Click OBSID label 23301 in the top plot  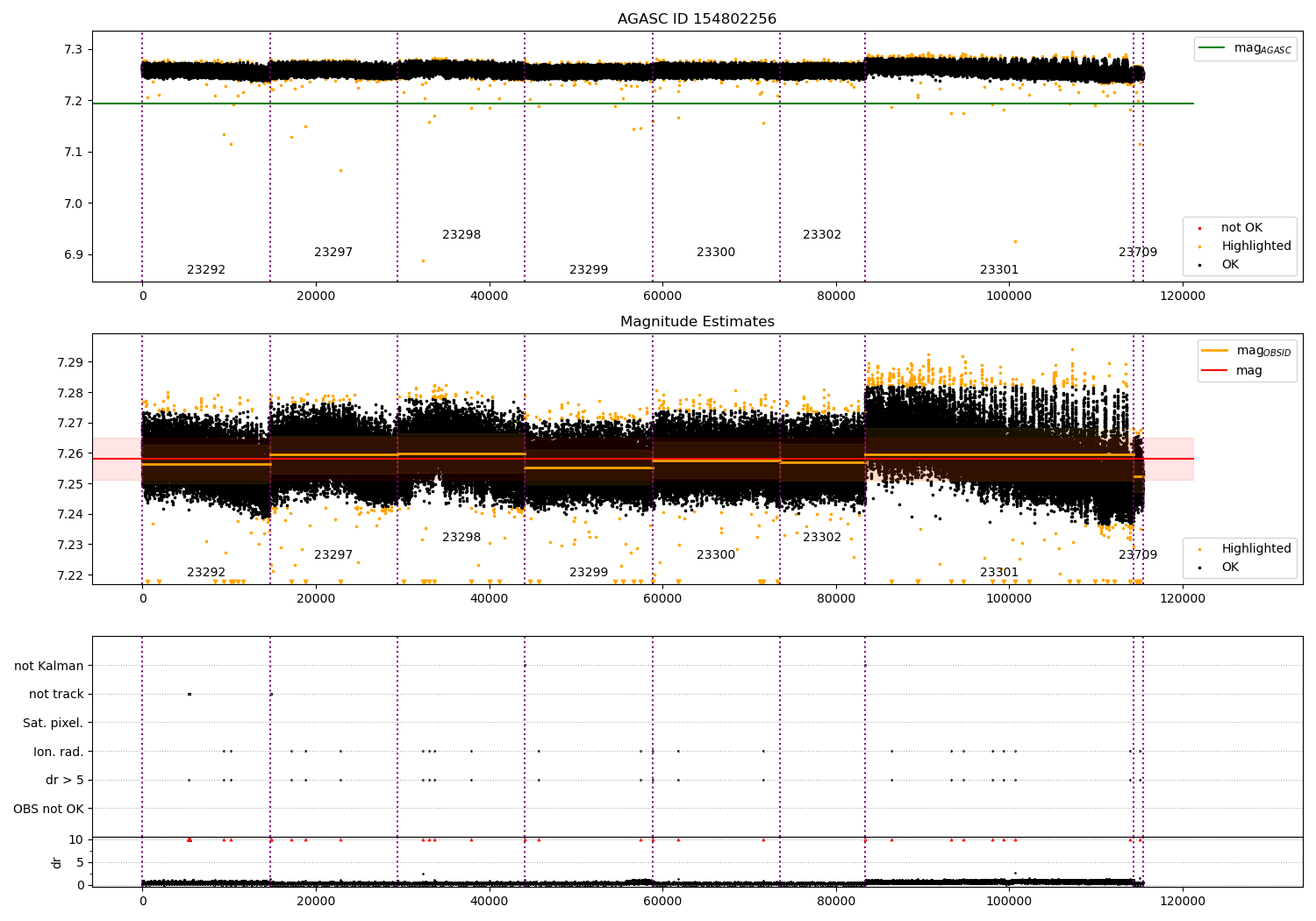point(999,270)
